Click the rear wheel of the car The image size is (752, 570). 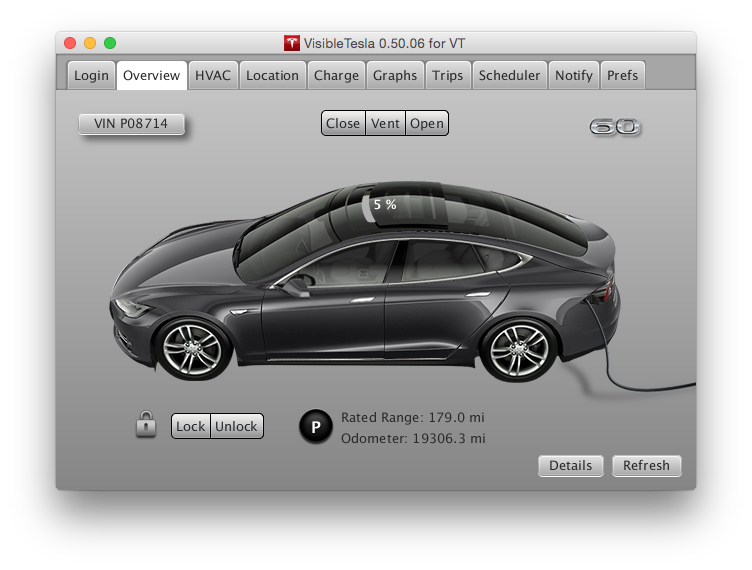click(519, 349)
